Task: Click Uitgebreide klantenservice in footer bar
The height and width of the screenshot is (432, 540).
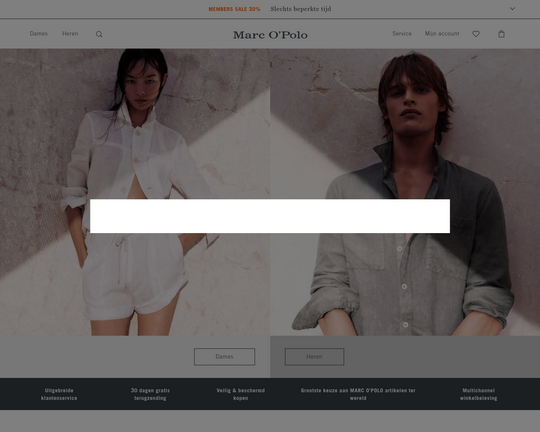Action: [59, 394]
